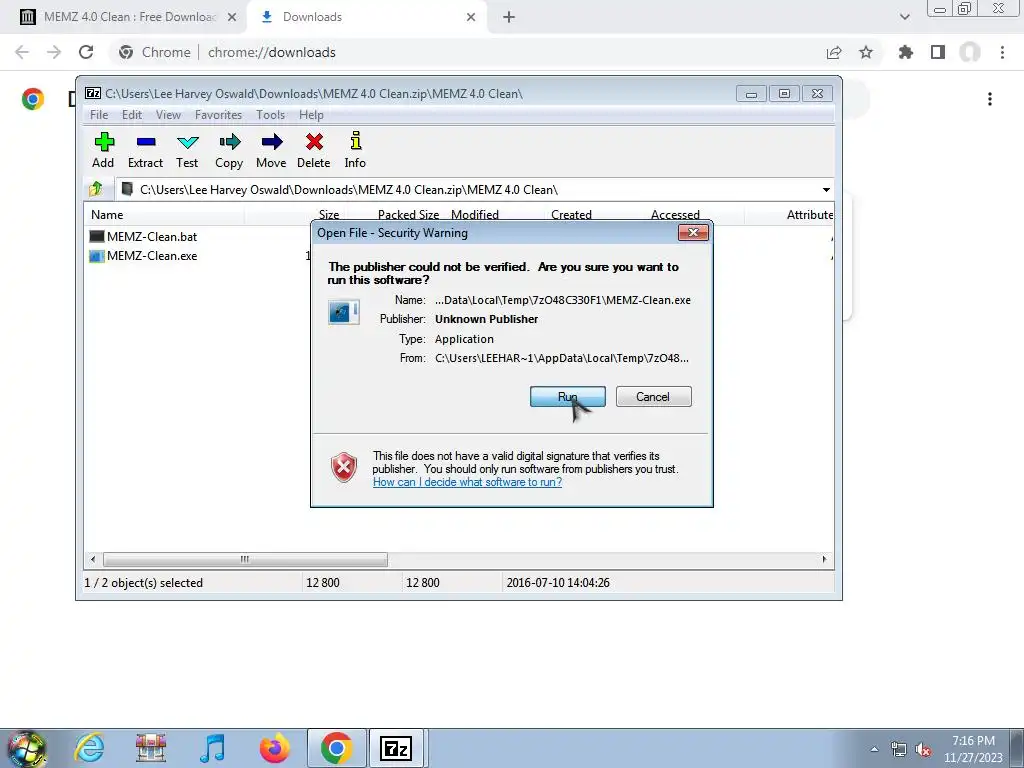Image resolution: width=1024 pixels, height=768 pixels.
Task: Close the Security Warning dialog
Action: click(x=693, y=232)
